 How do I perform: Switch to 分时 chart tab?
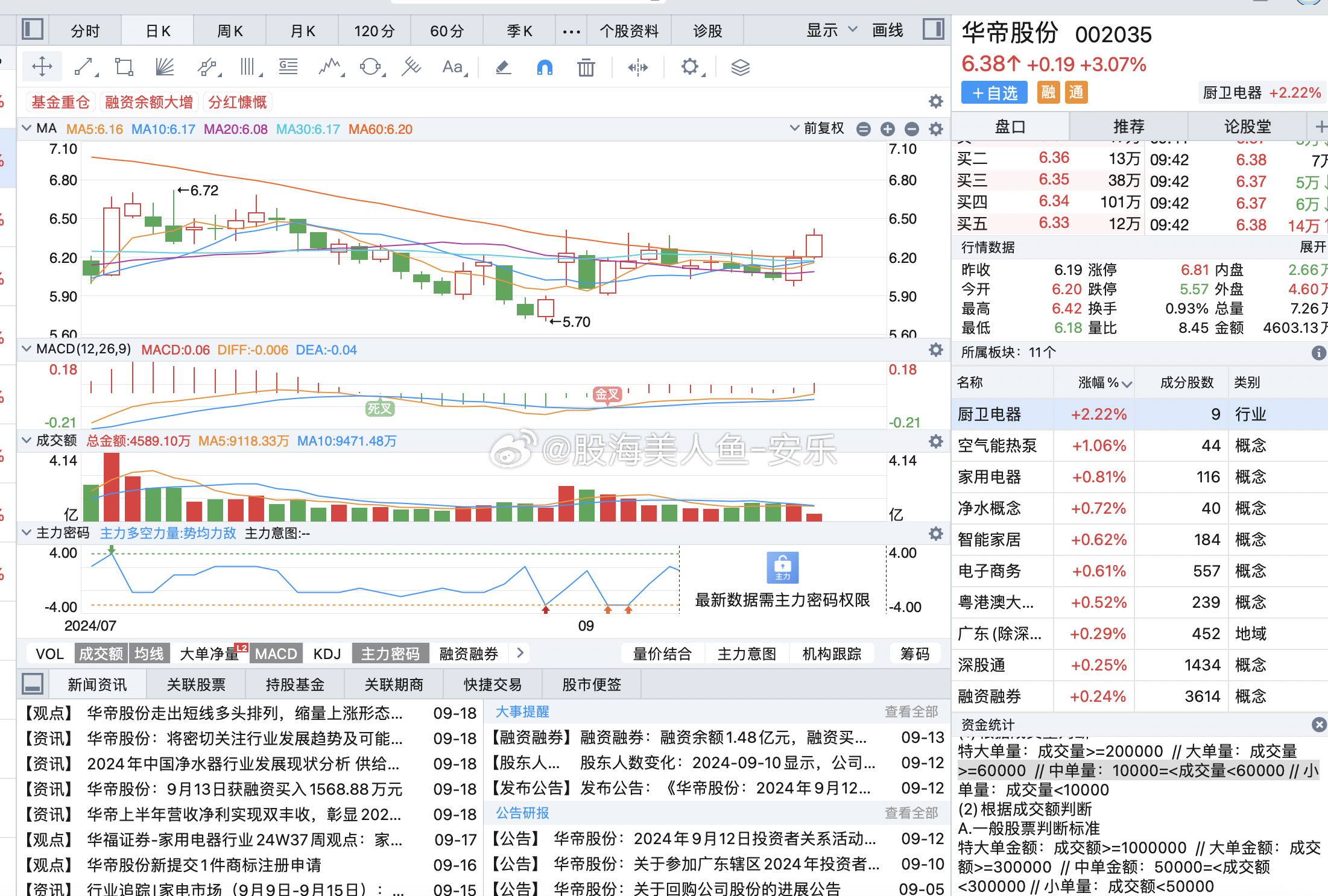click(x=85, y=31)
